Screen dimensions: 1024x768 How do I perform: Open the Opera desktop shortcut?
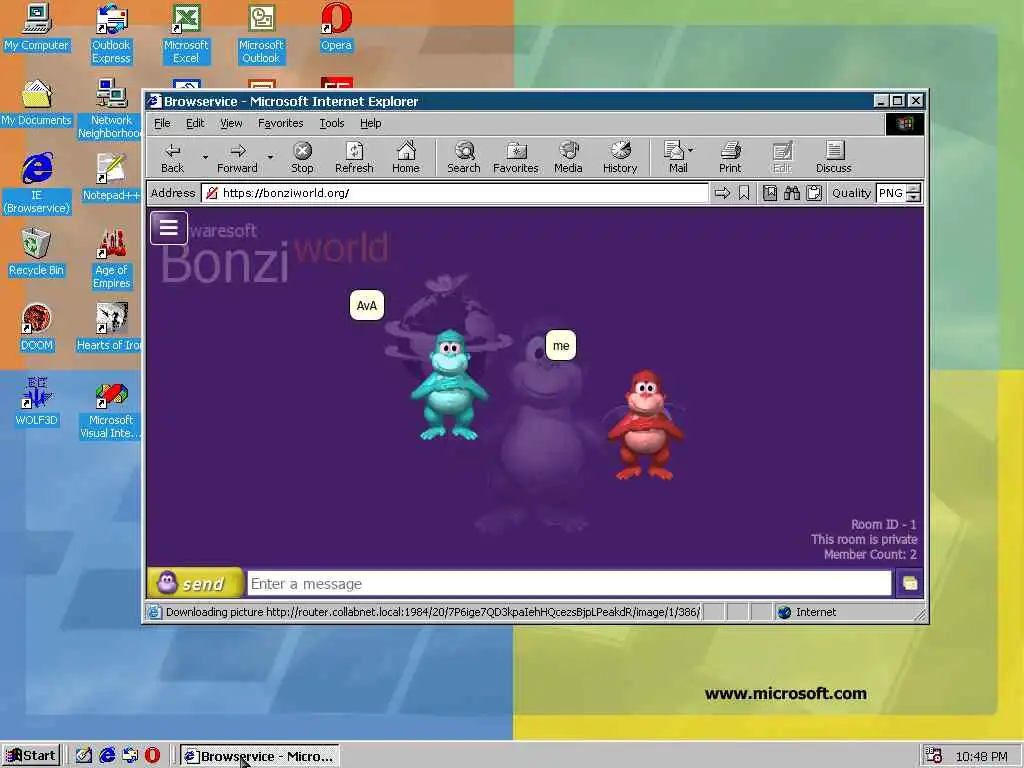pyautogui.click(x=336, y=27)
